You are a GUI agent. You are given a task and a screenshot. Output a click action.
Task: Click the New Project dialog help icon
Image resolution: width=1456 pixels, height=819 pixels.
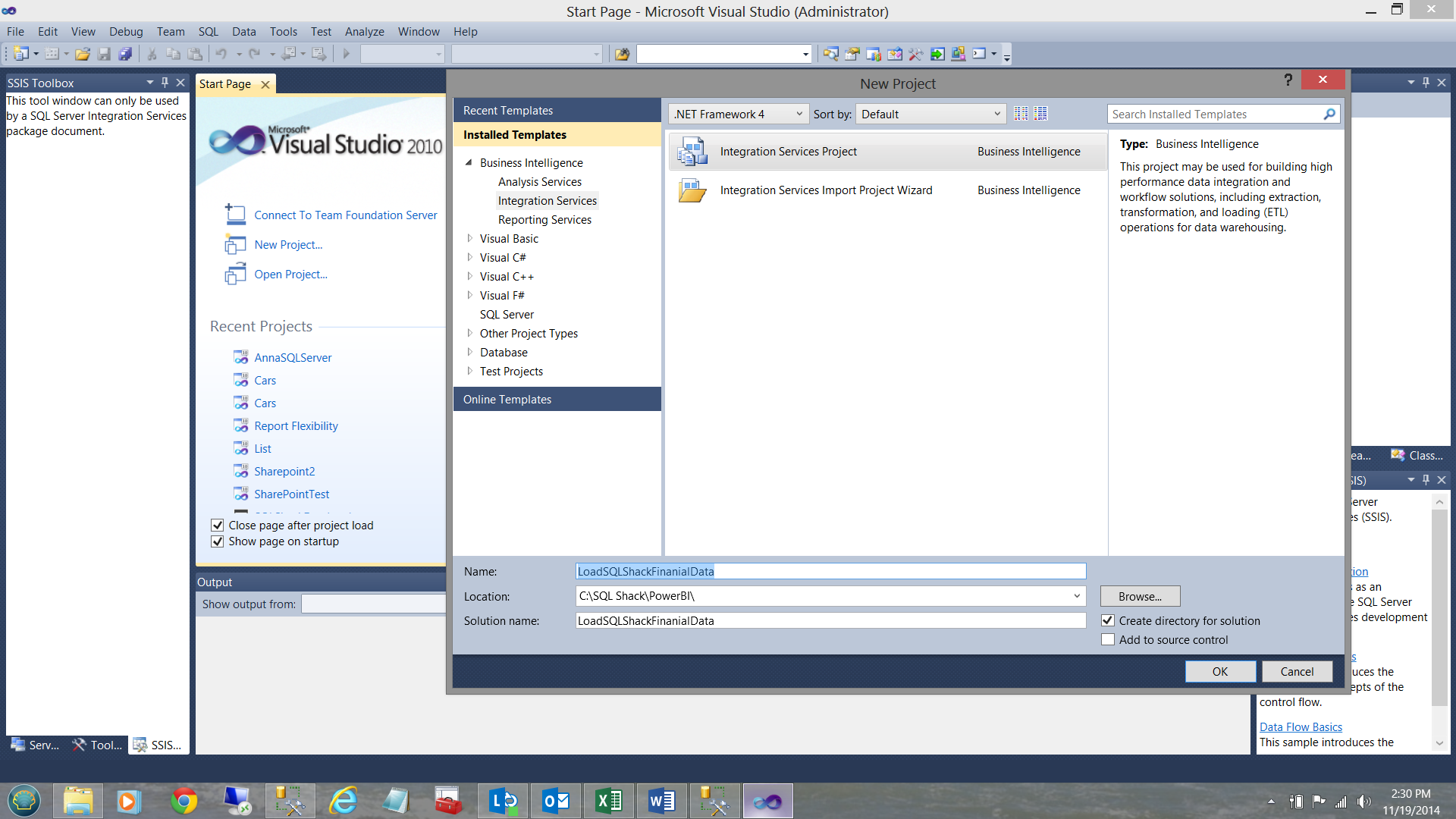coord(1288,80)
